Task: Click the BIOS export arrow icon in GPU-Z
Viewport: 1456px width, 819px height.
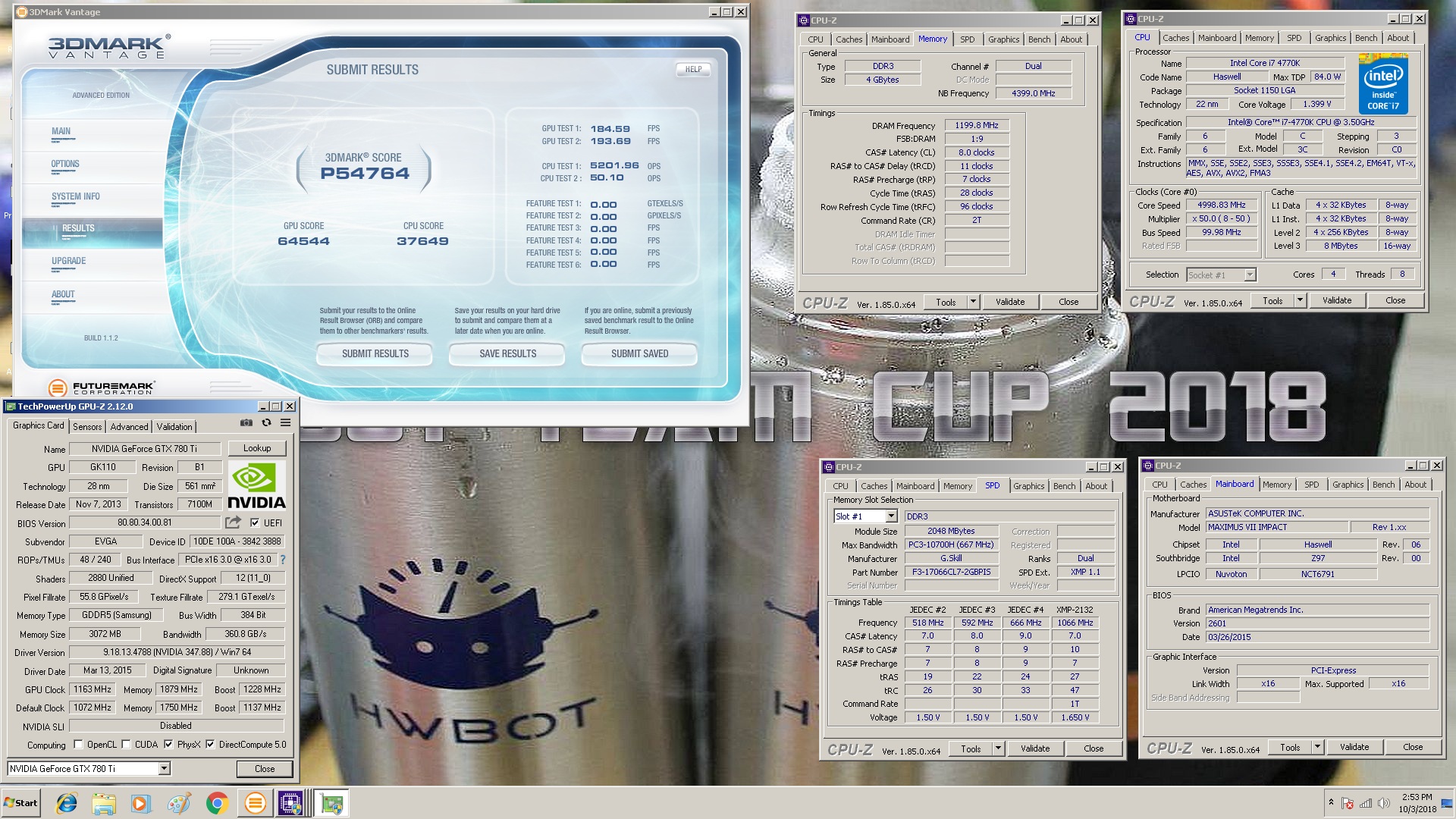Action: pyautogui.click(x=233, y=522)
